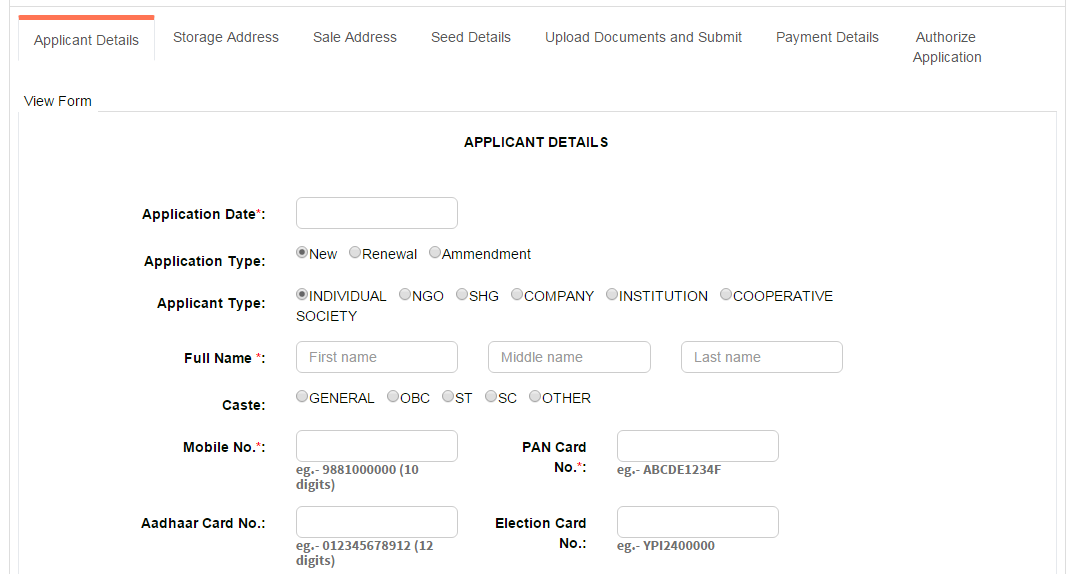Click the PAN Card No. input field
This screenshot has height=574, width=1078.
coord(698,446)
